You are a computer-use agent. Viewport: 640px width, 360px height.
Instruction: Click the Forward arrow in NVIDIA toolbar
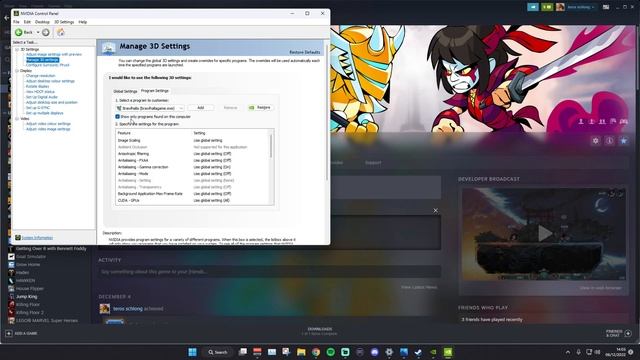(x=46, y=32)
